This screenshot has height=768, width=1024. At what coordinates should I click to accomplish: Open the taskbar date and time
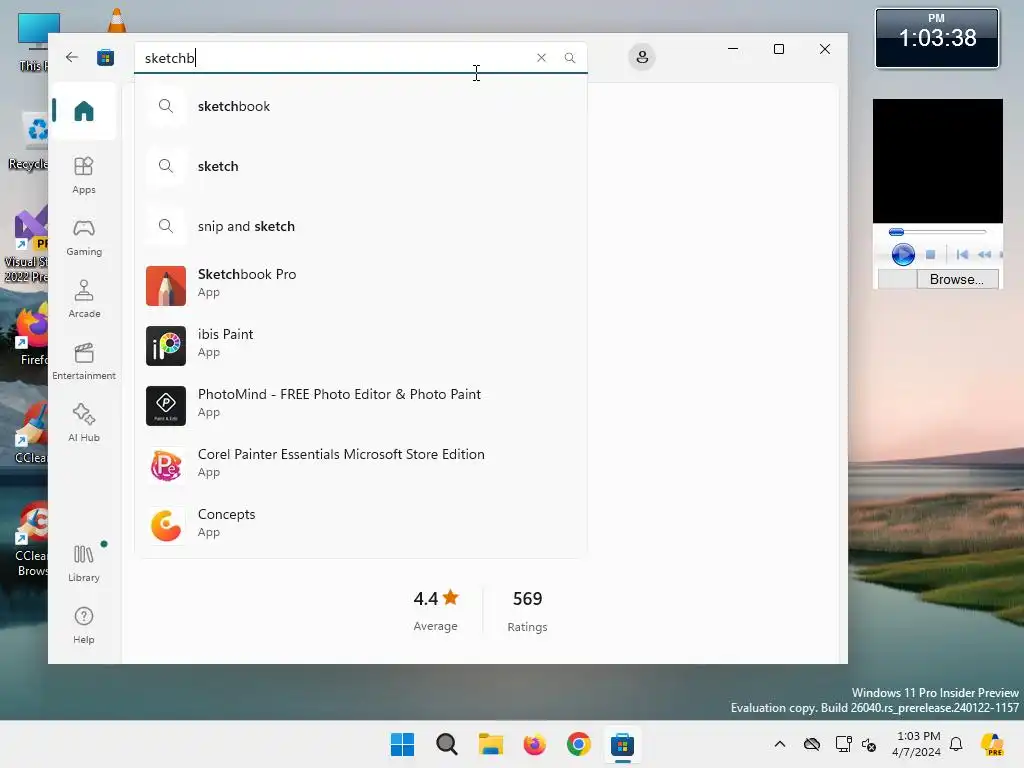[x=916, y=744]
